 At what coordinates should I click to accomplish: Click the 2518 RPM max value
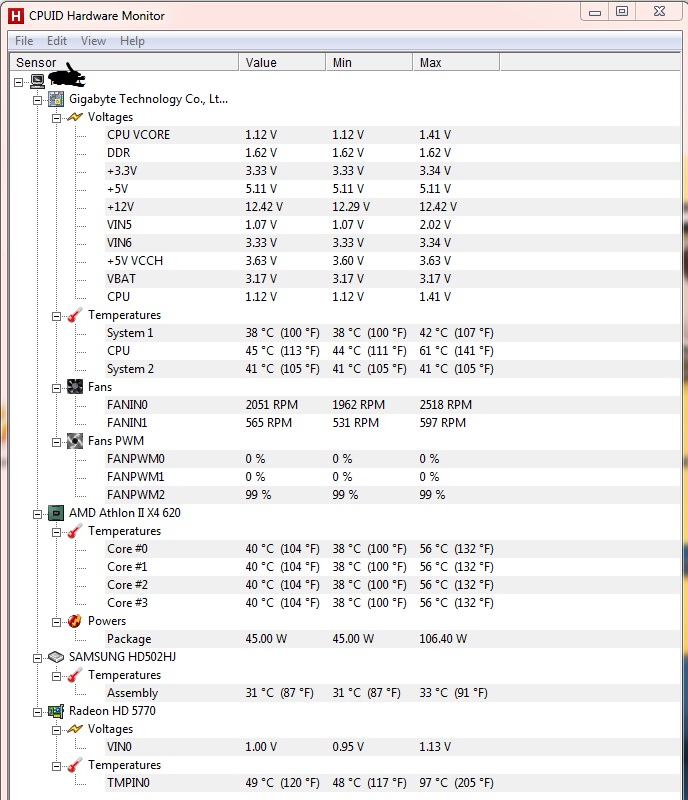(446, 405)
